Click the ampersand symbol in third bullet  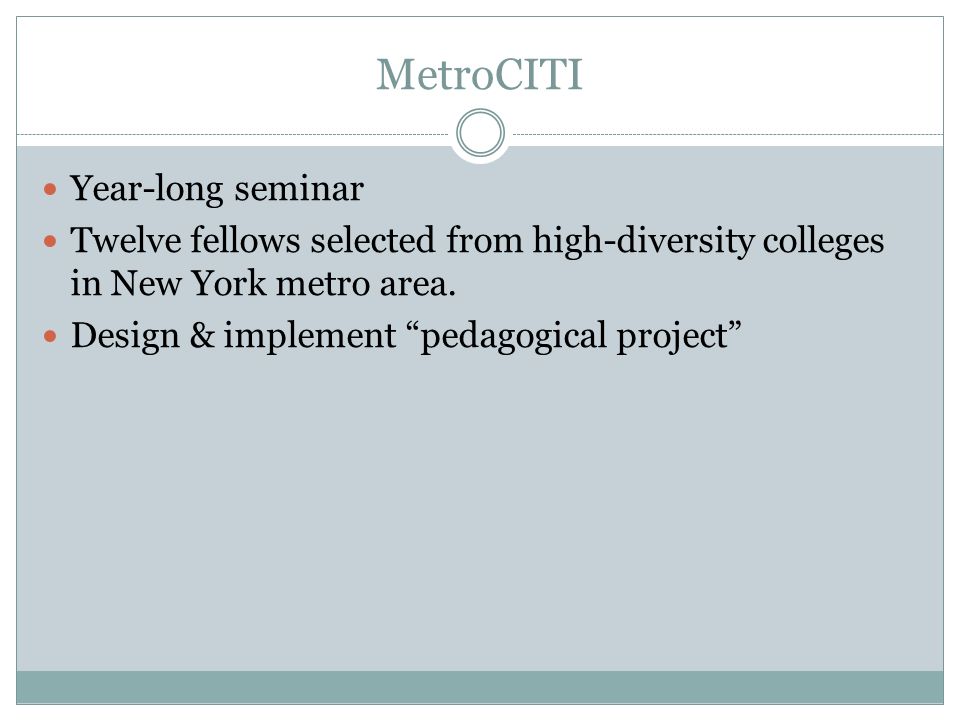point(202,336)
